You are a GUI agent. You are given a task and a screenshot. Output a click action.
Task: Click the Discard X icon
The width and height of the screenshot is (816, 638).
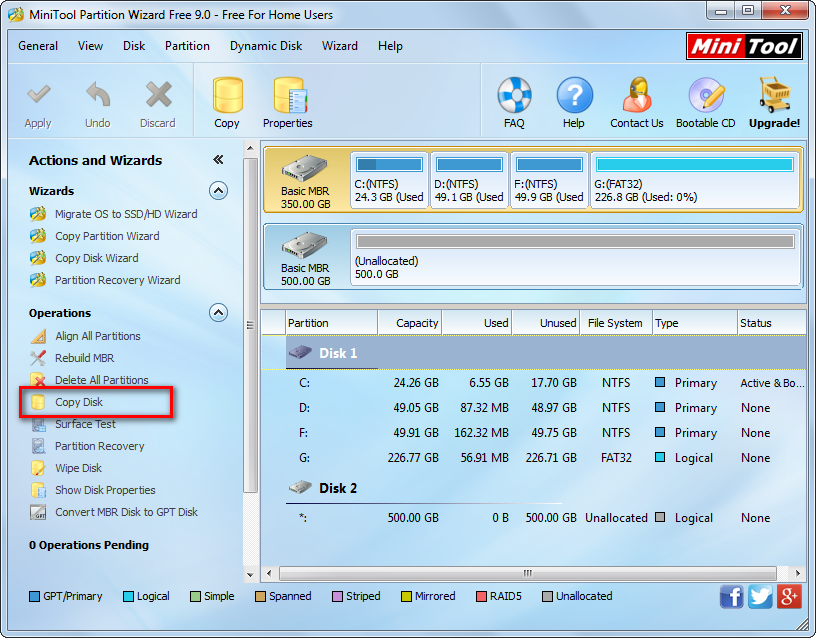[x=158, y=95]
